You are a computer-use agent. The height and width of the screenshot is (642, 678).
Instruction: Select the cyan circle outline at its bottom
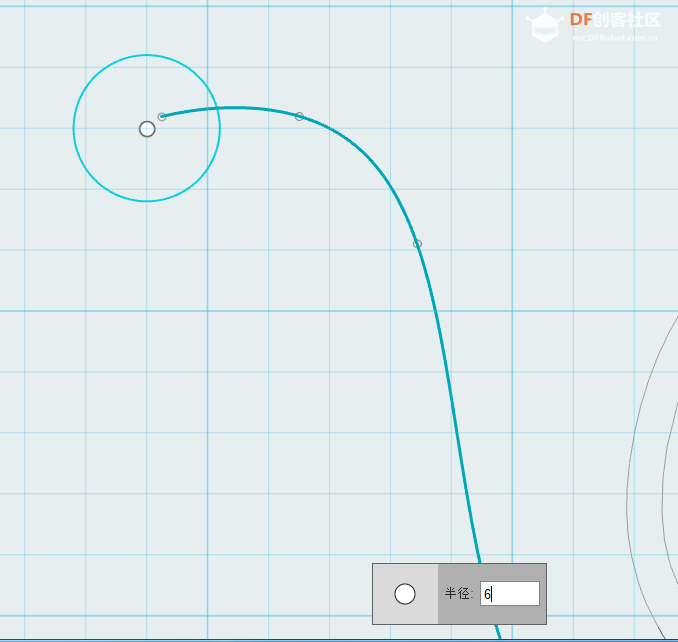(147, 201)
